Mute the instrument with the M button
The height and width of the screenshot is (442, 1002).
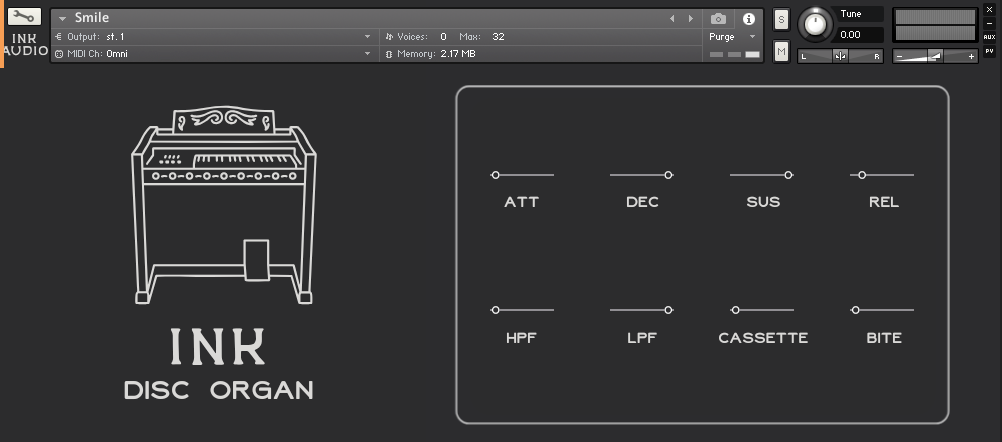click(x=781, y=51)
